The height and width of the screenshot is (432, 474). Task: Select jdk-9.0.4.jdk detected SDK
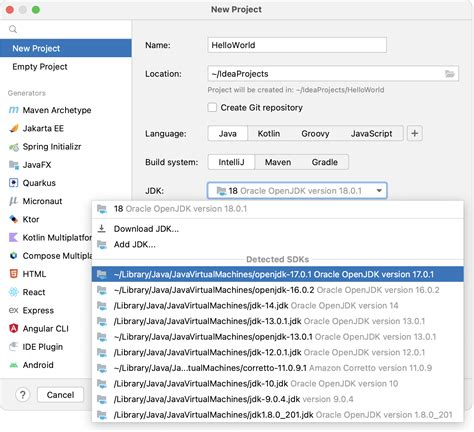click(x=278, y=399)
